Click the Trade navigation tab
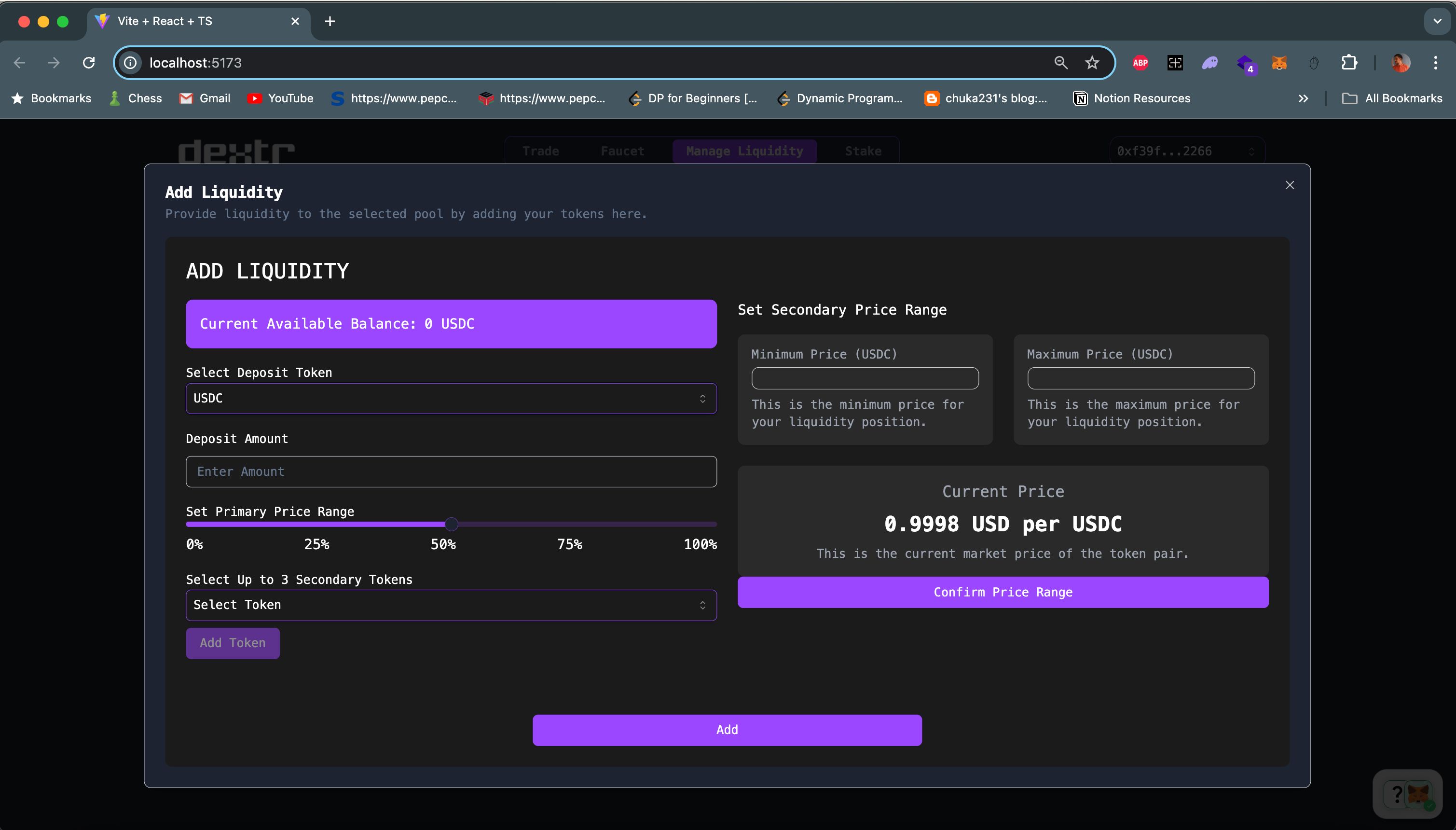This screenshot has height=830, width=1456. (x=540, y=151)
